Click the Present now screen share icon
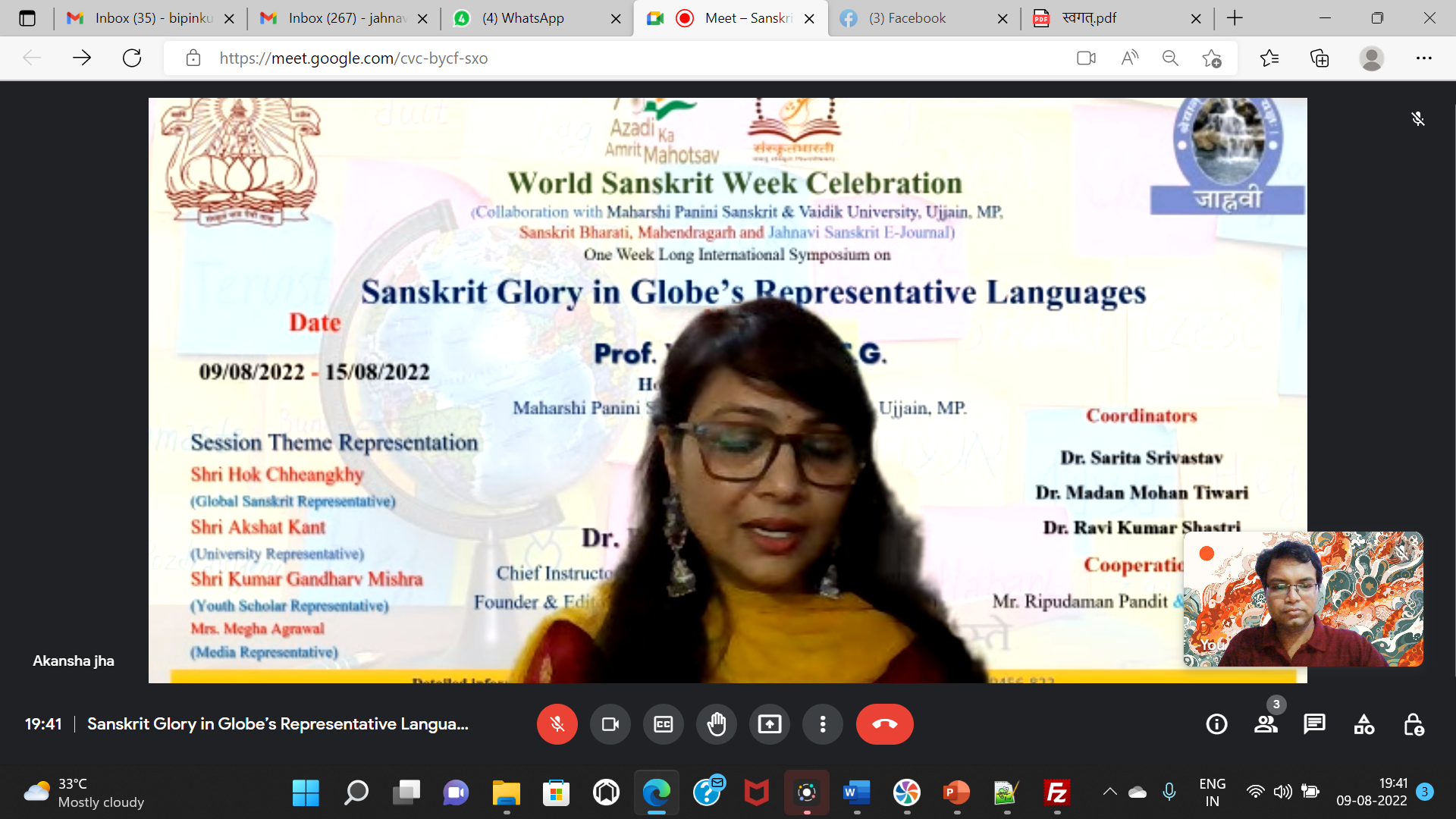 pyautogui.click(x=769, y=724)
